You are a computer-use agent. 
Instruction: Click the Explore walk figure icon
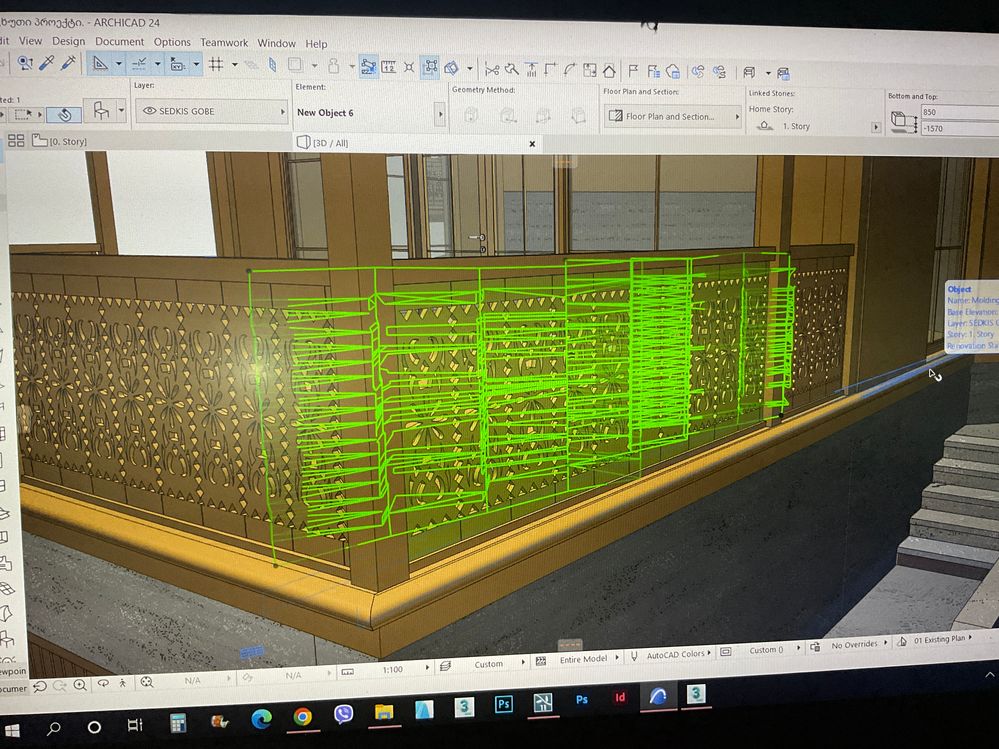point(122,683)
